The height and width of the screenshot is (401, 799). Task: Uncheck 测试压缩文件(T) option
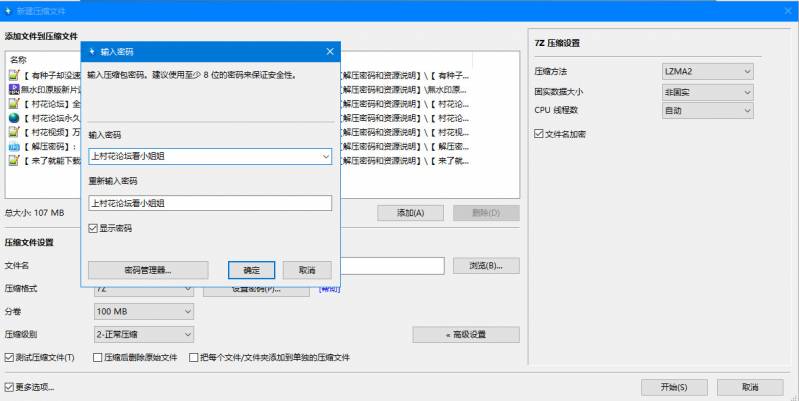click(10, 357)
